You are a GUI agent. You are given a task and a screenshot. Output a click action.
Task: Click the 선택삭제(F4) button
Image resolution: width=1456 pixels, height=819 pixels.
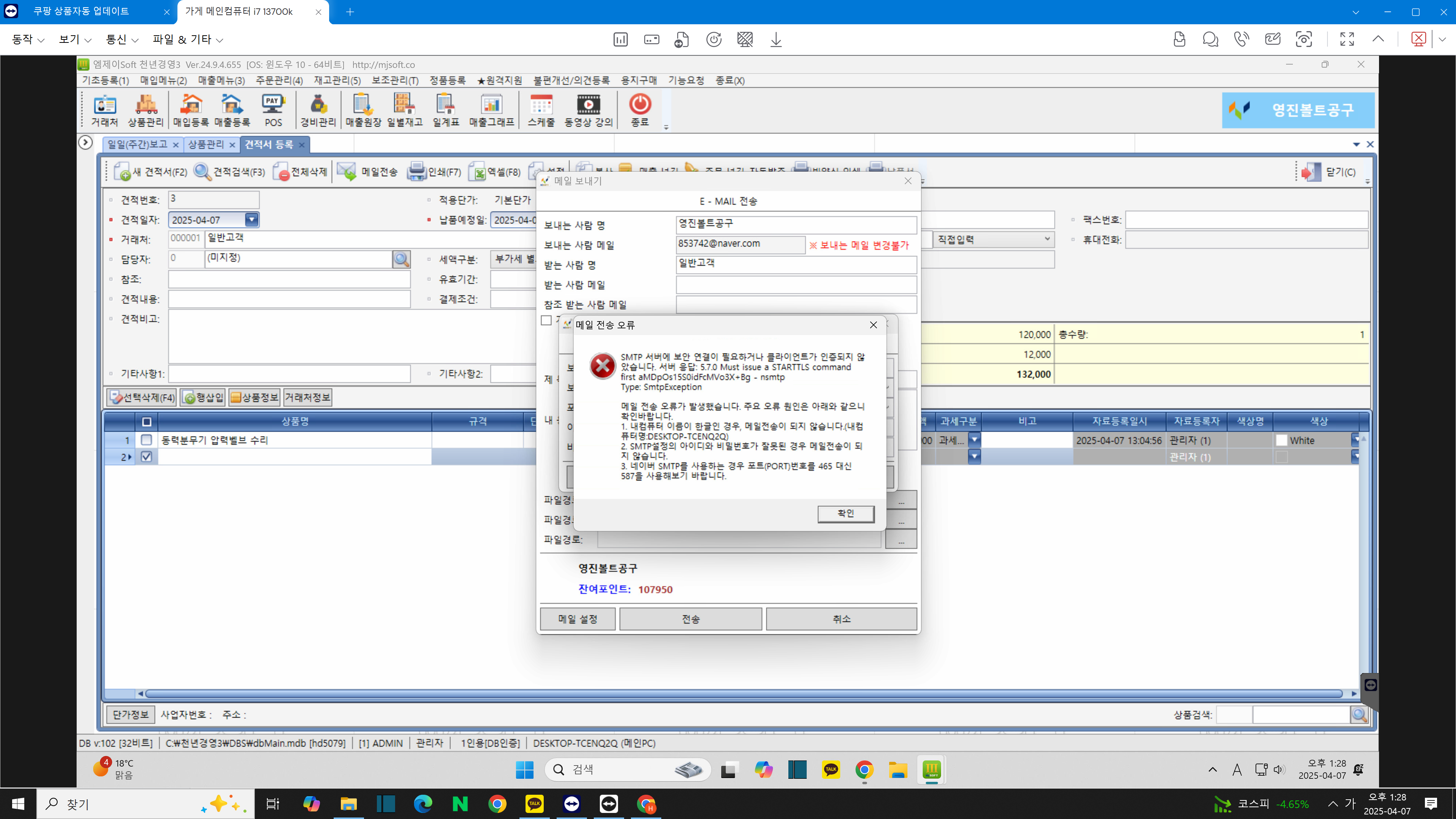(x=142, y=397)
